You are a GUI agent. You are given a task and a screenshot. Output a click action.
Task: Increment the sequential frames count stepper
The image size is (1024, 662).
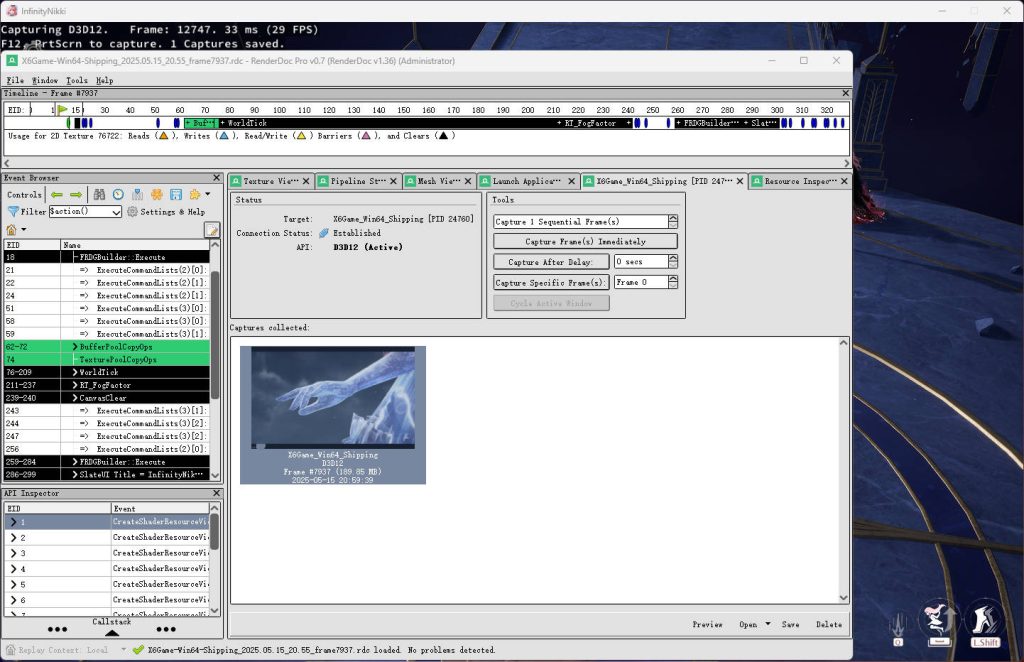tap(673, 218)
